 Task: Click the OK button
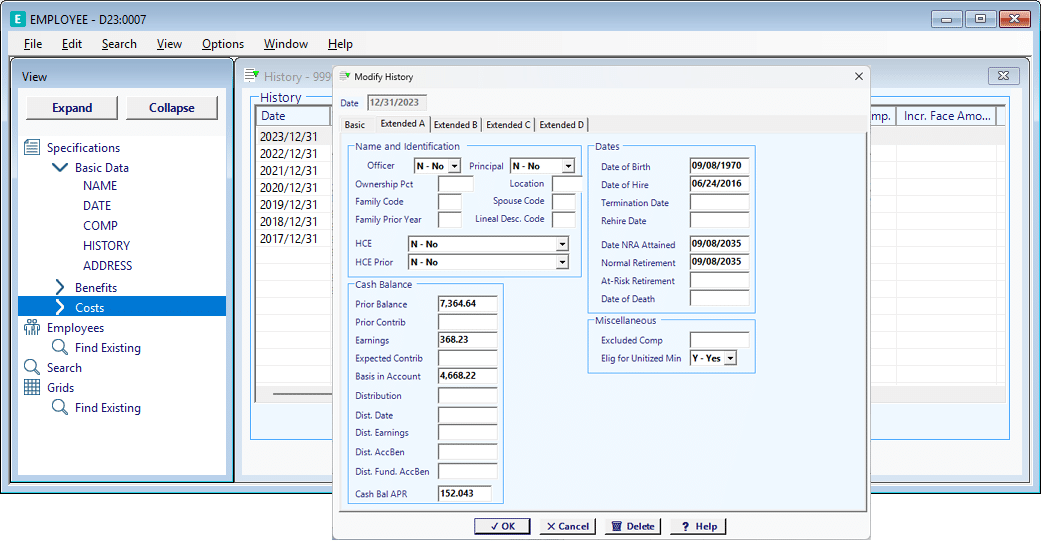[502, 526]
